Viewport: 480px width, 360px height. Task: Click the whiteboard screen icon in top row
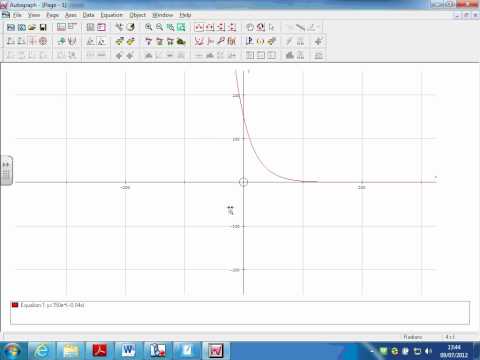pos(61,27)
